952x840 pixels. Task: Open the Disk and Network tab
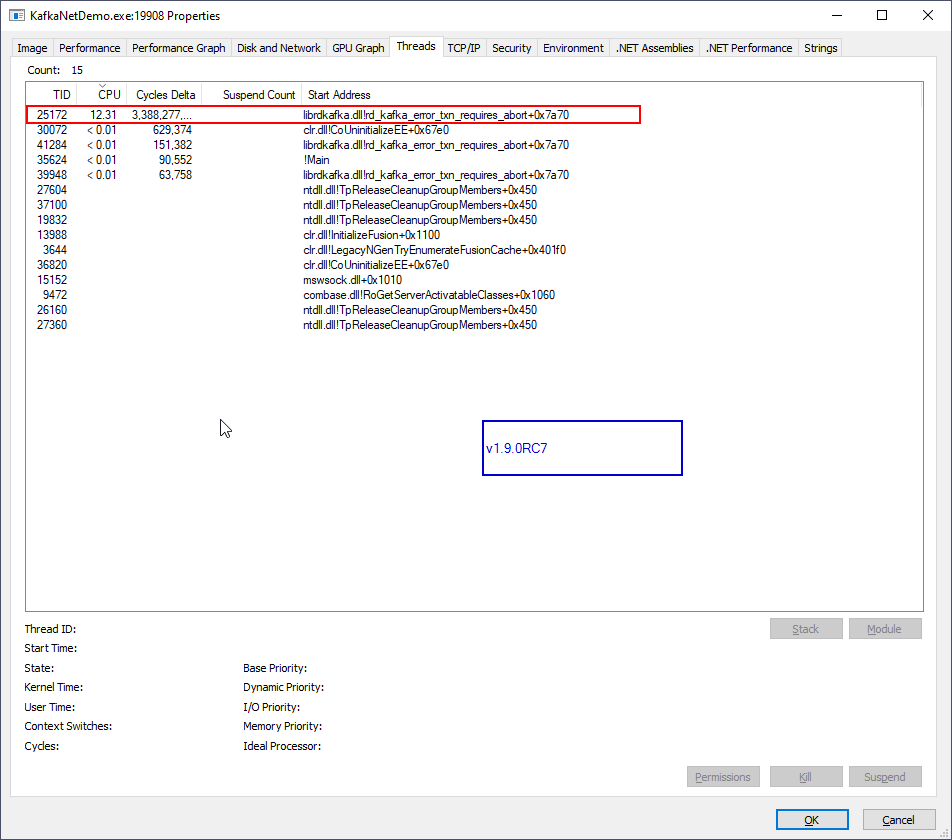pos(278,47)
